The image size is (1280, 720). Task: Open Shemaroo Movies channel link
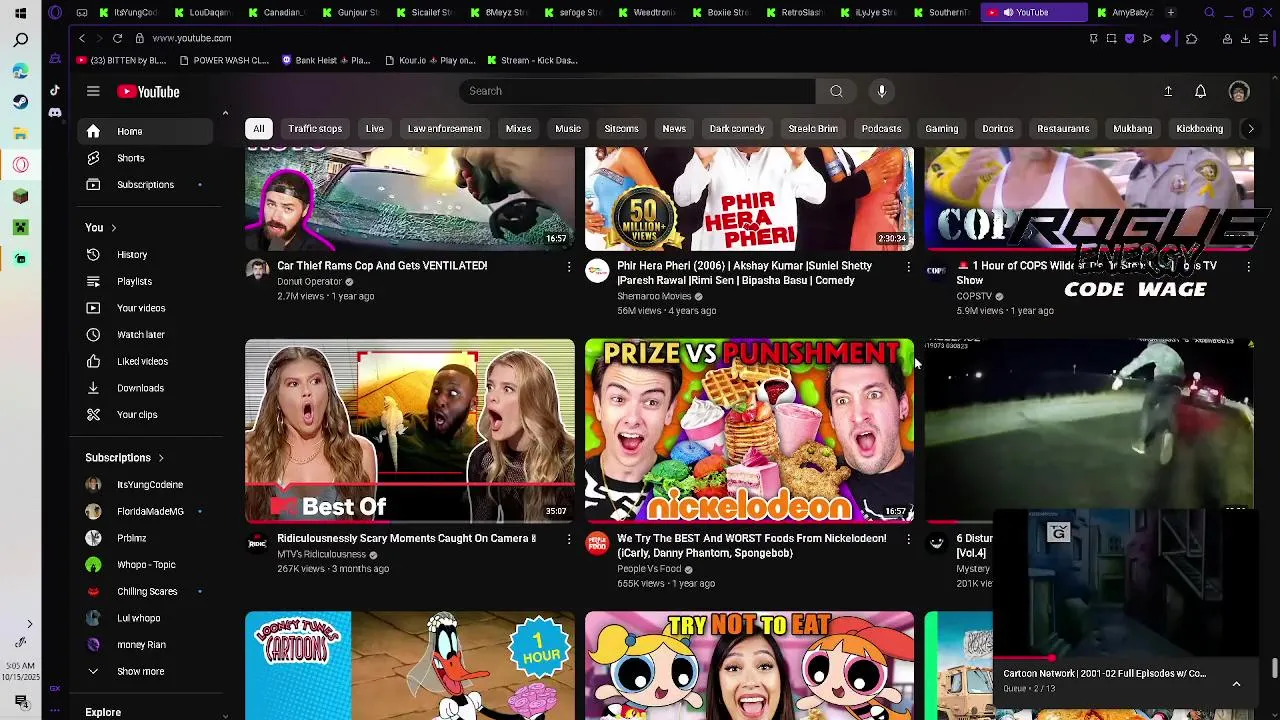654,296
